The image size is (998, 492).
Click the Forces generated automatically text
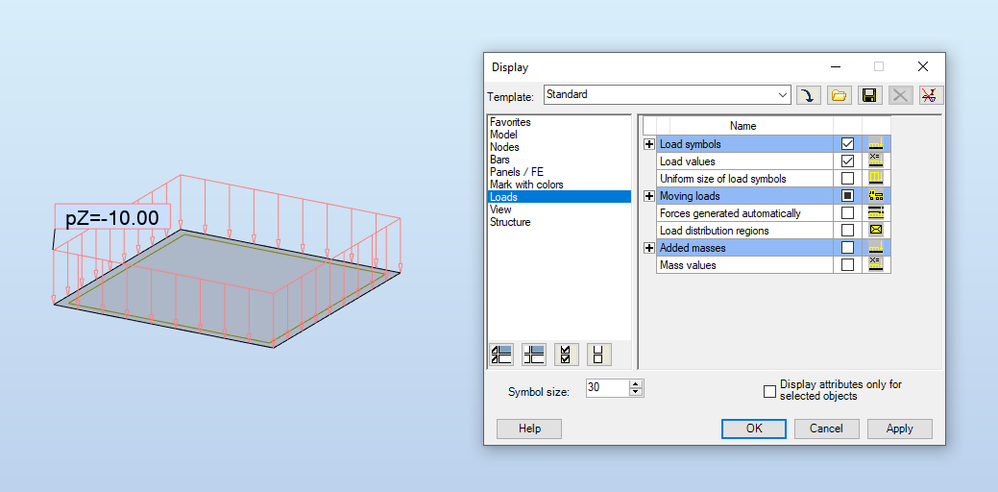point(730,213)
